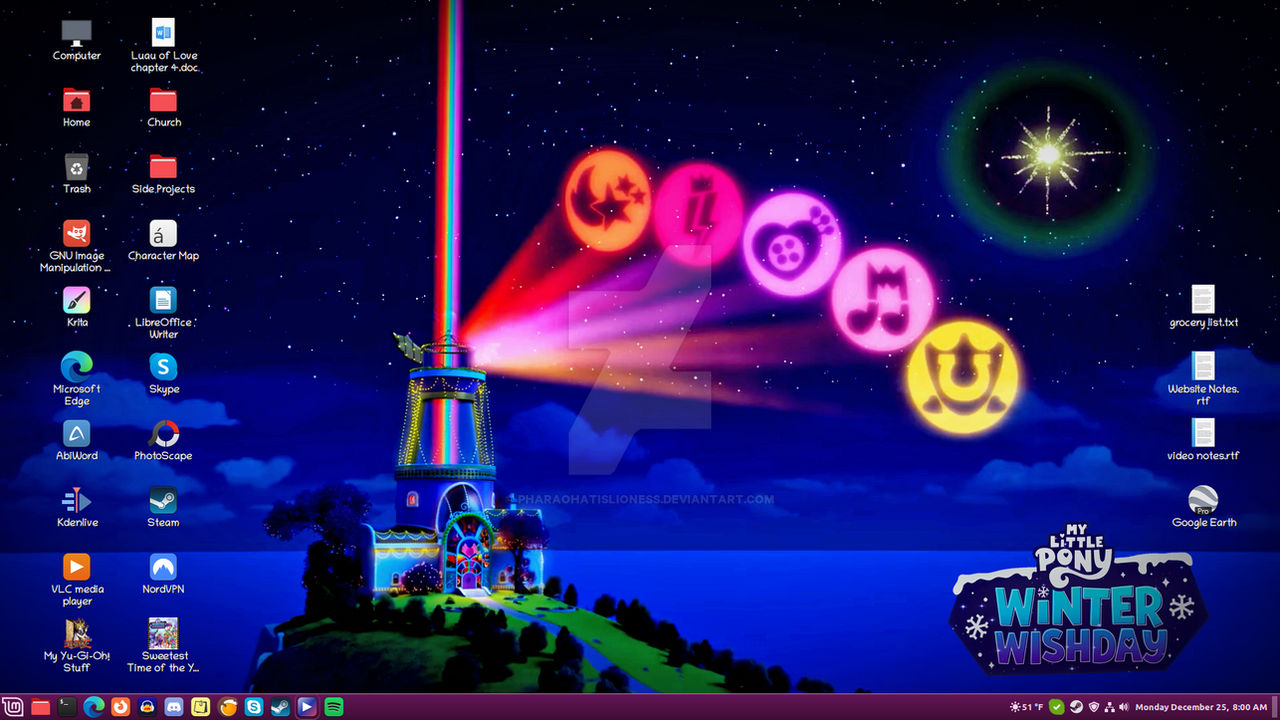The image size is (1280, 720).
Task: Open Krita from the desktop
Action: click(76, 300)
